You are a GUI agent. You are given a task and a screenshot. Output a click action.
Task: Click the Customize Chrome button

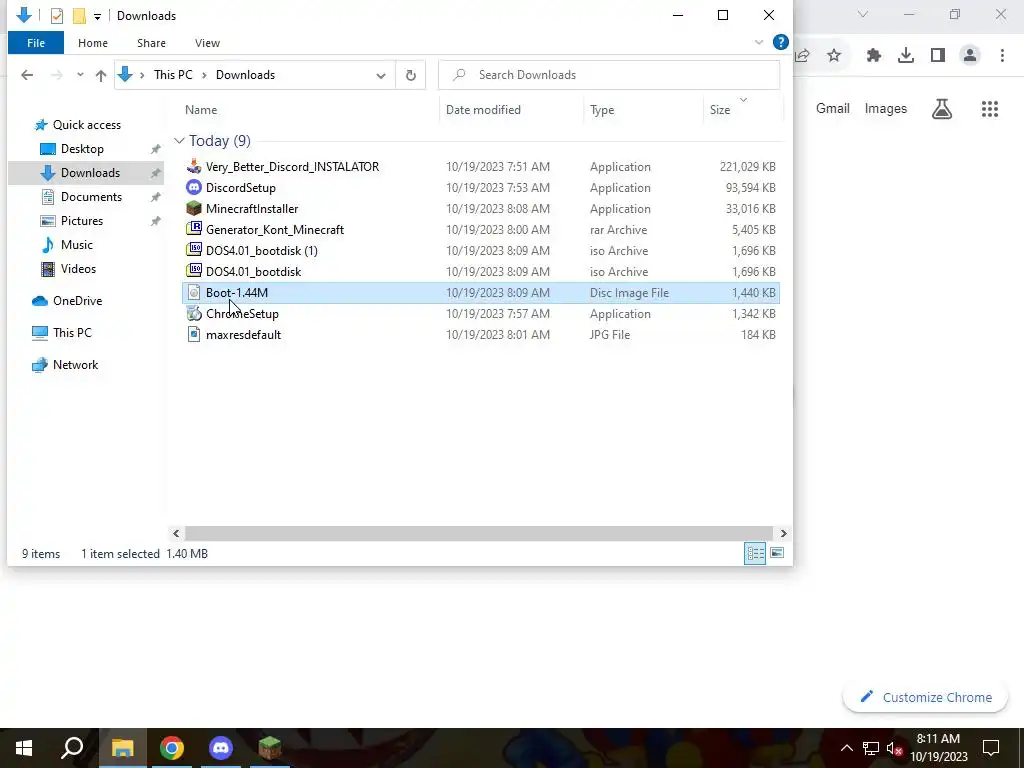[x=925, y=697]
